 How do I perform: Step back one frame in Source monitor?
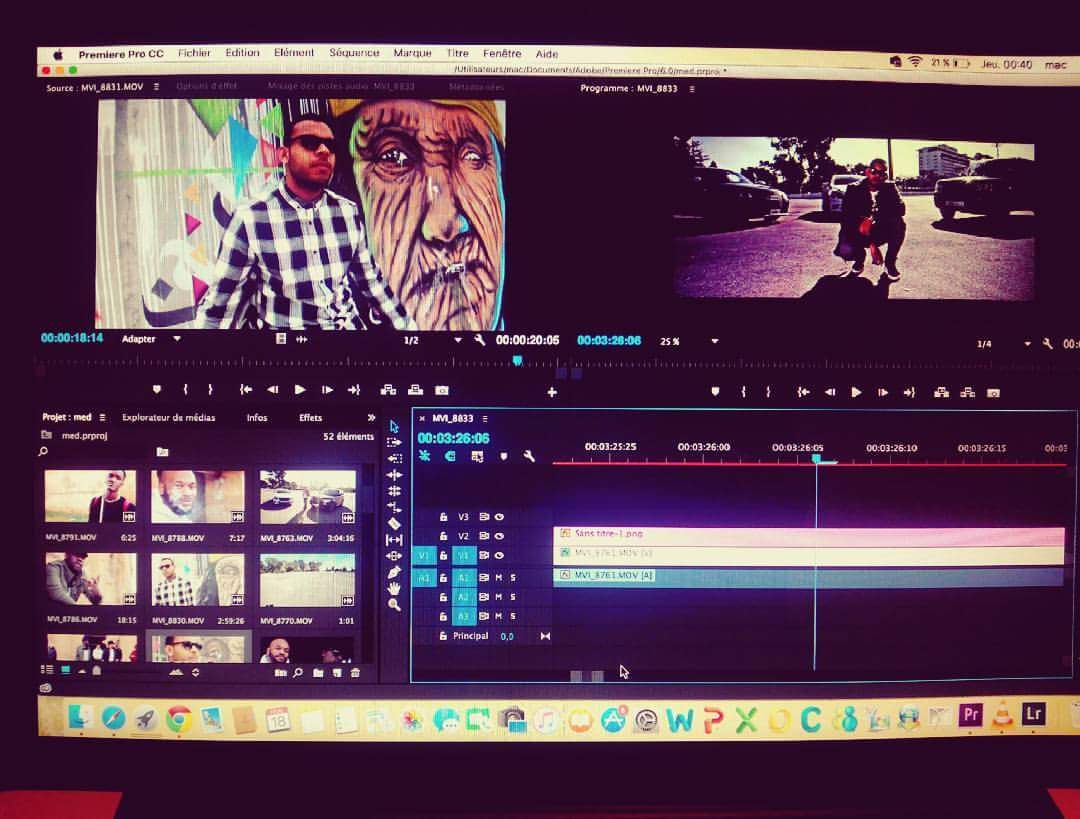[273, 390]
